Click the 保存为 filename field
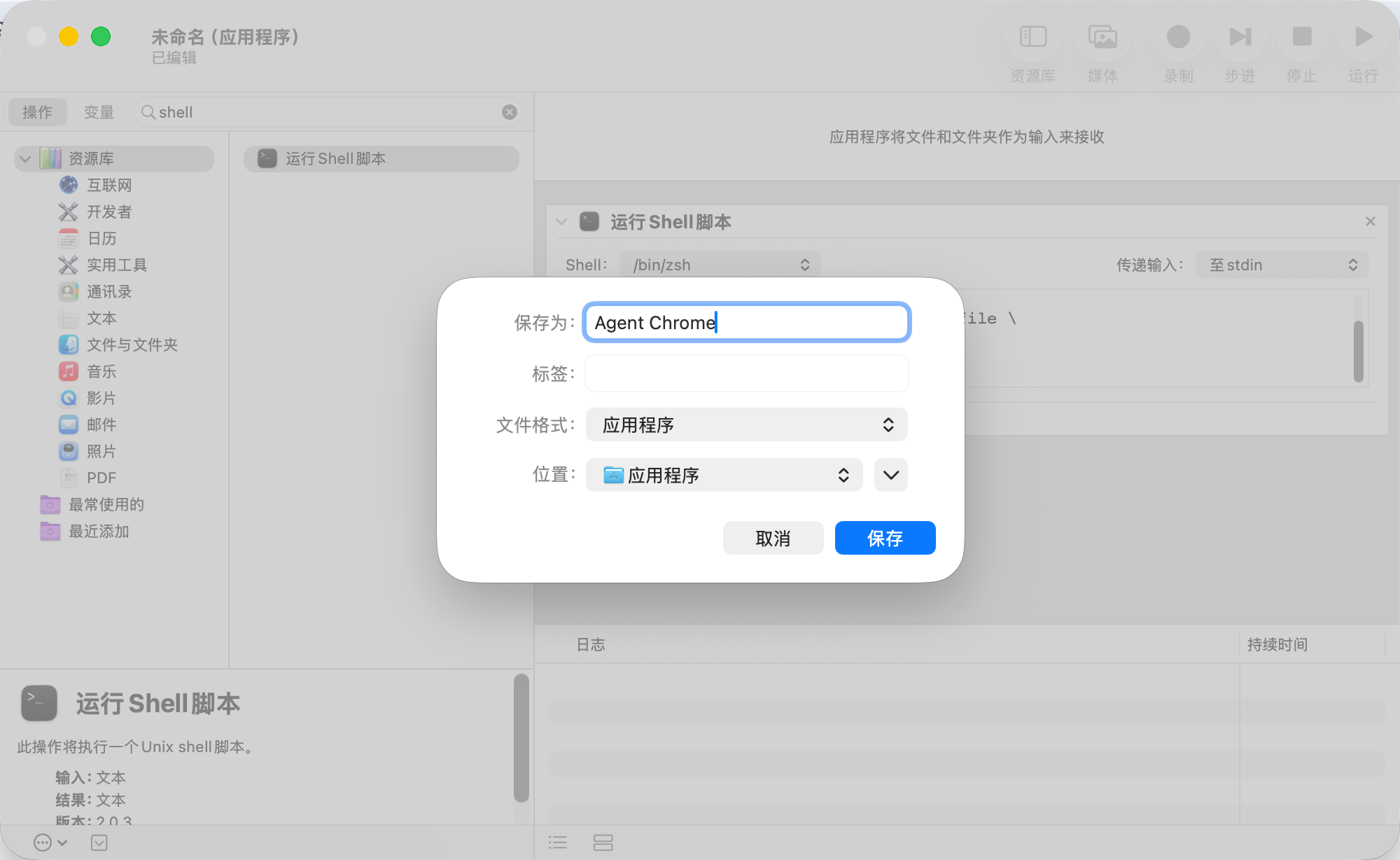This screenshot has width=1400, height=860. (x=746, y=322)
